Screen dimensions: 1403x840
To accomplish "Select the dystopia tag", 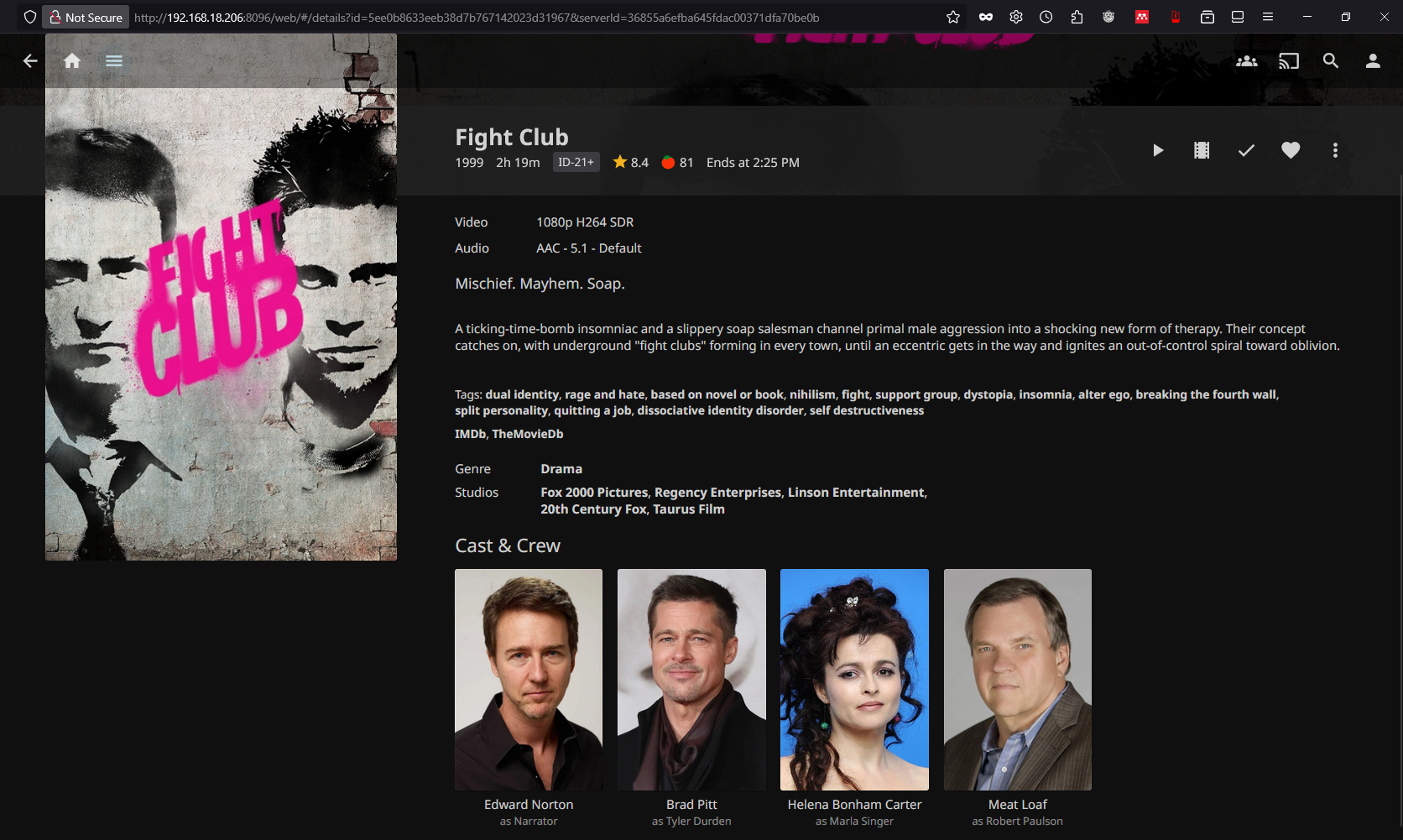I will (988, 394).
